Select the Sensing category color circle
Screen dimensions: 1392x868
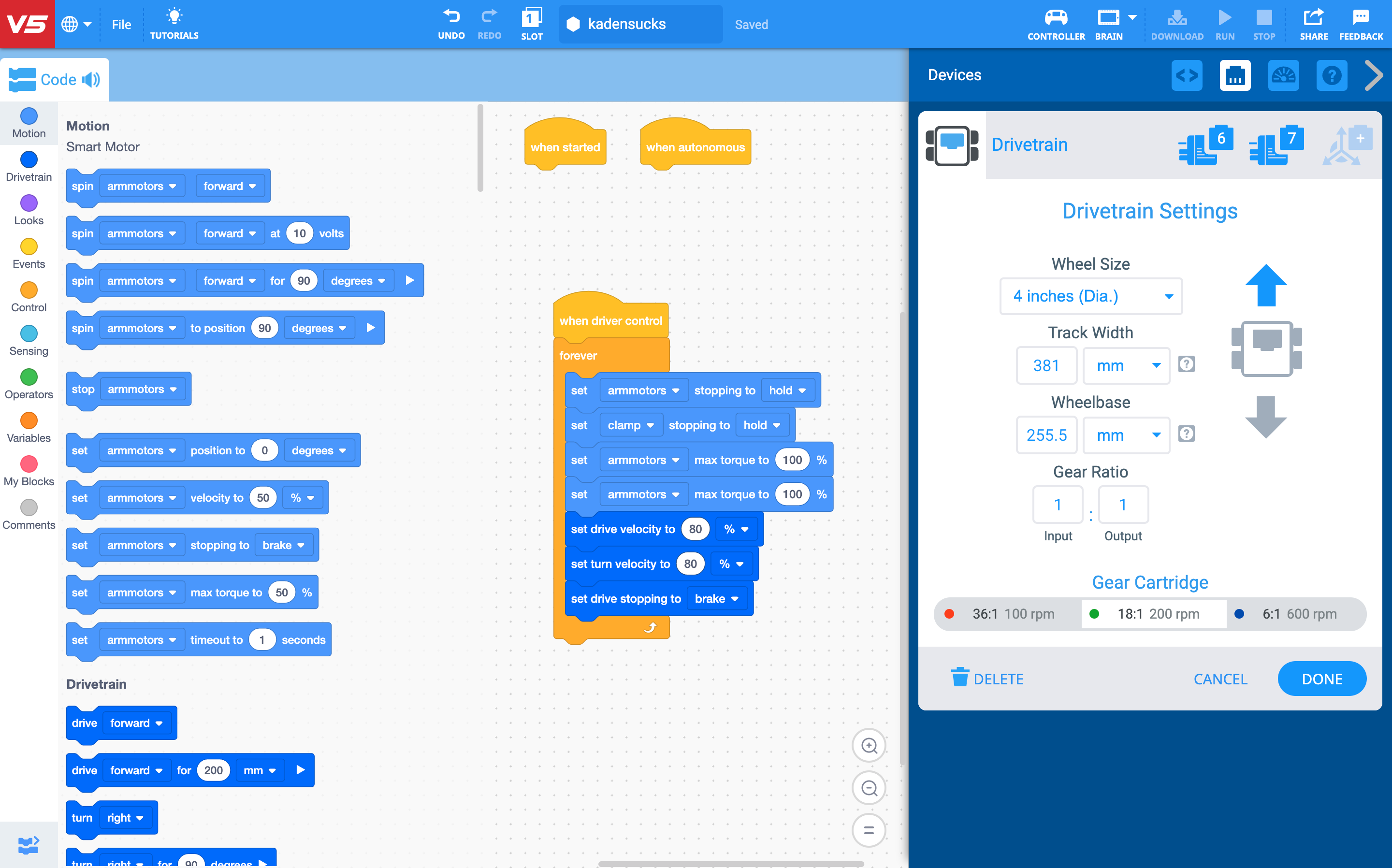(29, 333)
